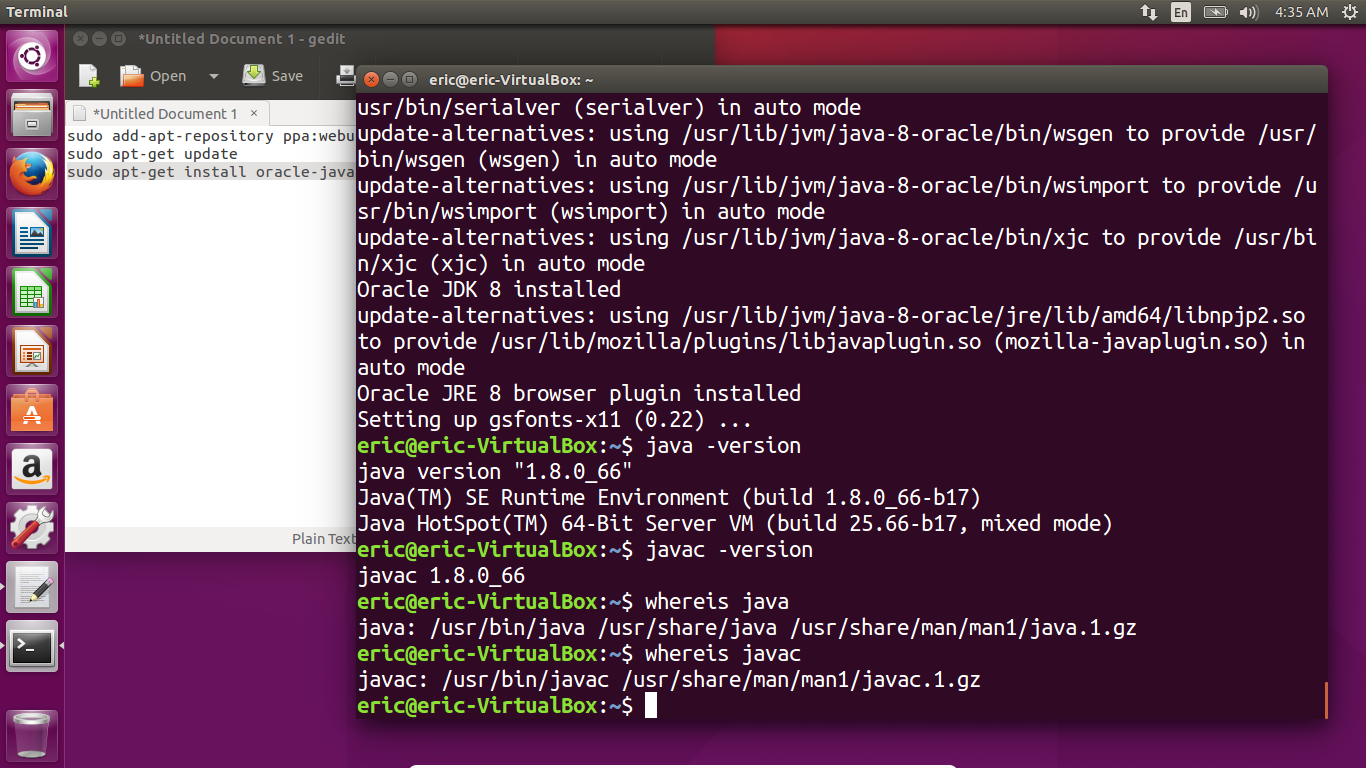Click the Ubuntu Dash home button

(32, 55)
